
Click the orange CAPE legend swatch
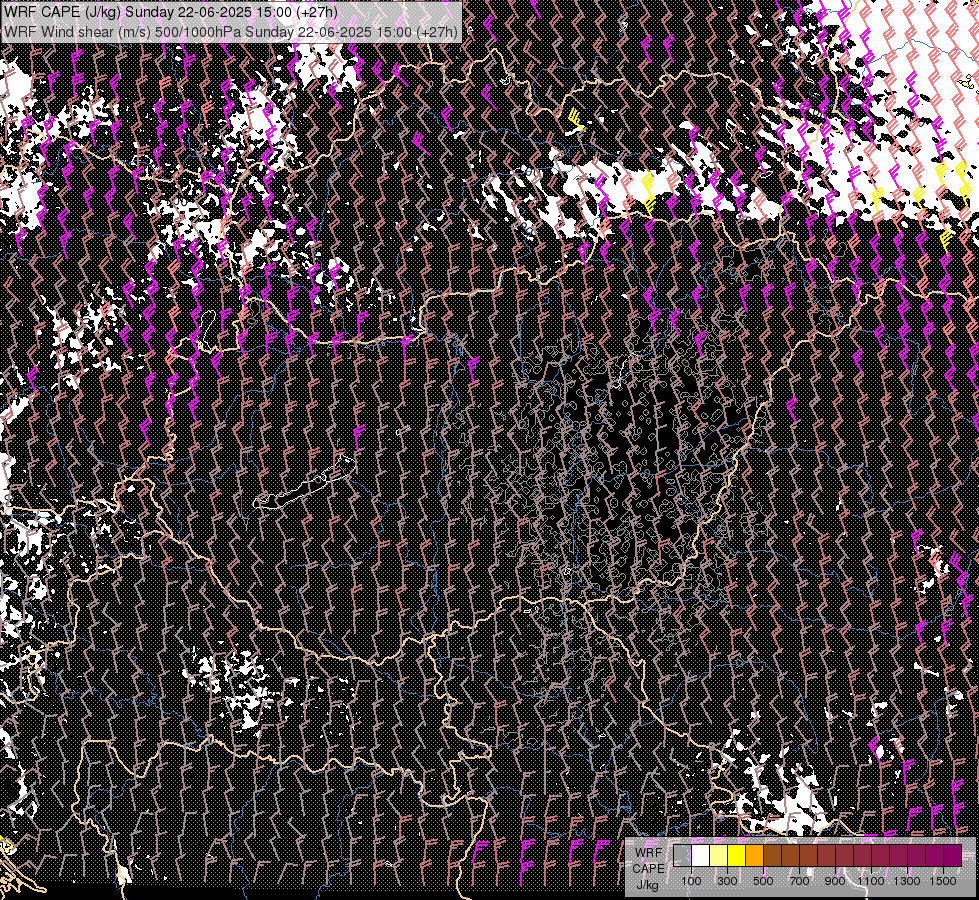(x=754, y=856)
